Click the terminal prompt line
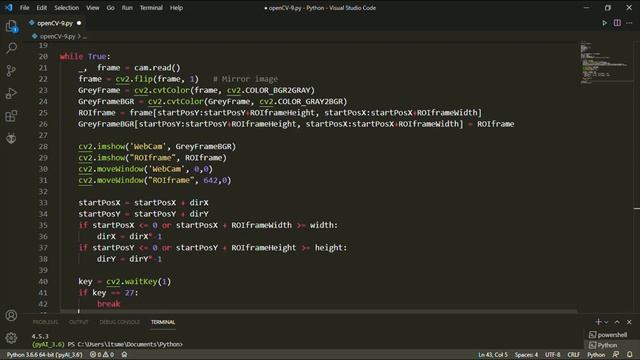This screenshot has height=360, width=640. (x=107, y=344)
